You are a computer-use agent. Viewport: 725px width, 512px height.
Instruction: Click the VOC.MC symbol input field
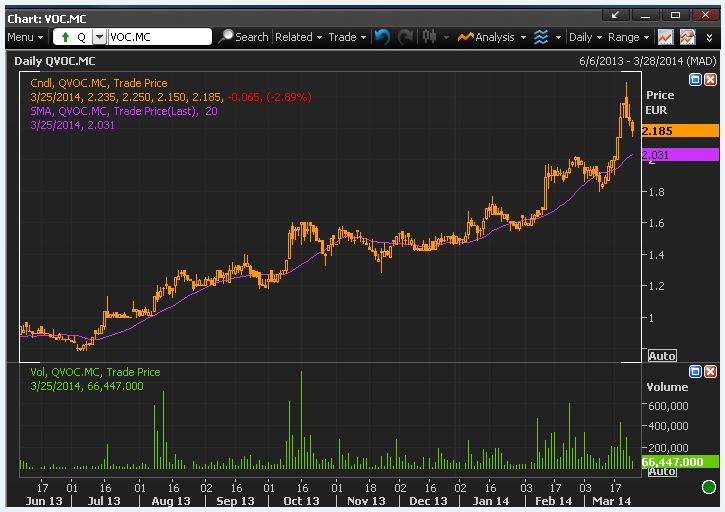159,37
